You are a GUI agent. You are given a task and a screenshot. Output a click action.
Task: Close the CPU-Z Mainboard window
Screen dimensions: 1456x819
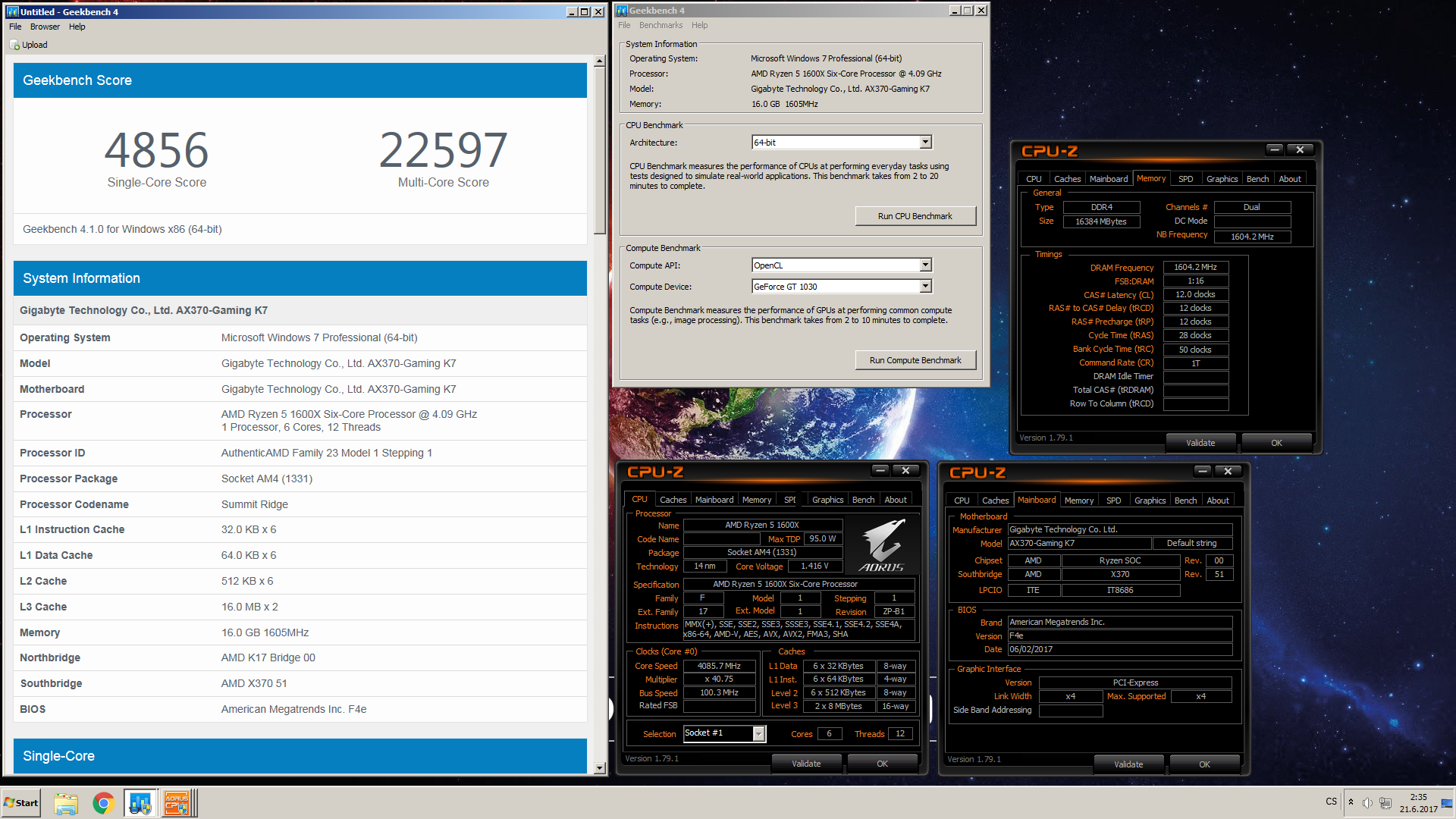click(x=1228, y=471)
